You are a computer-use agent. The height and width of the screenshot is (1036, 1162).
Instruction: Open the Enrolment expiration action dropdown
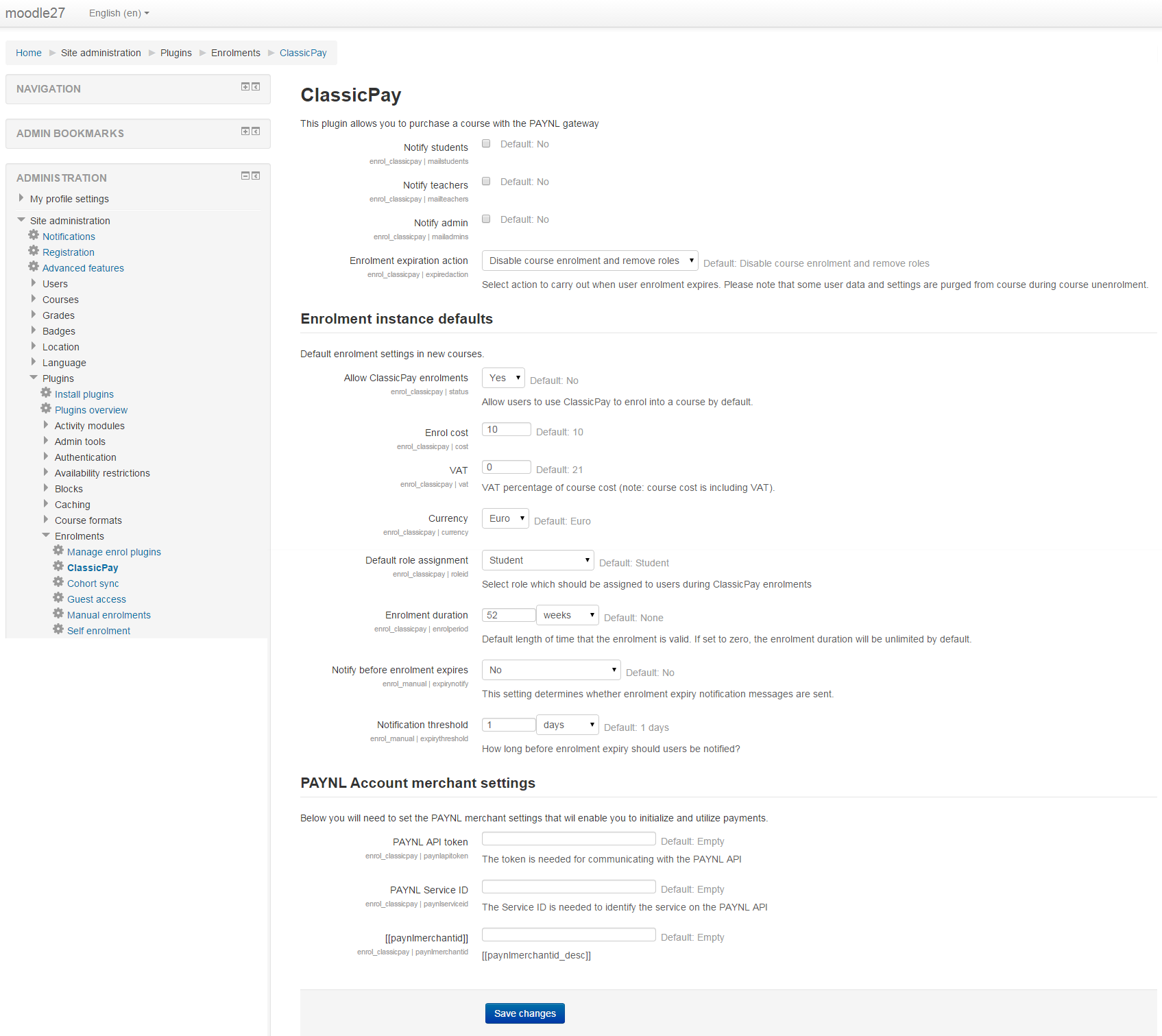[x=590, y=261]
